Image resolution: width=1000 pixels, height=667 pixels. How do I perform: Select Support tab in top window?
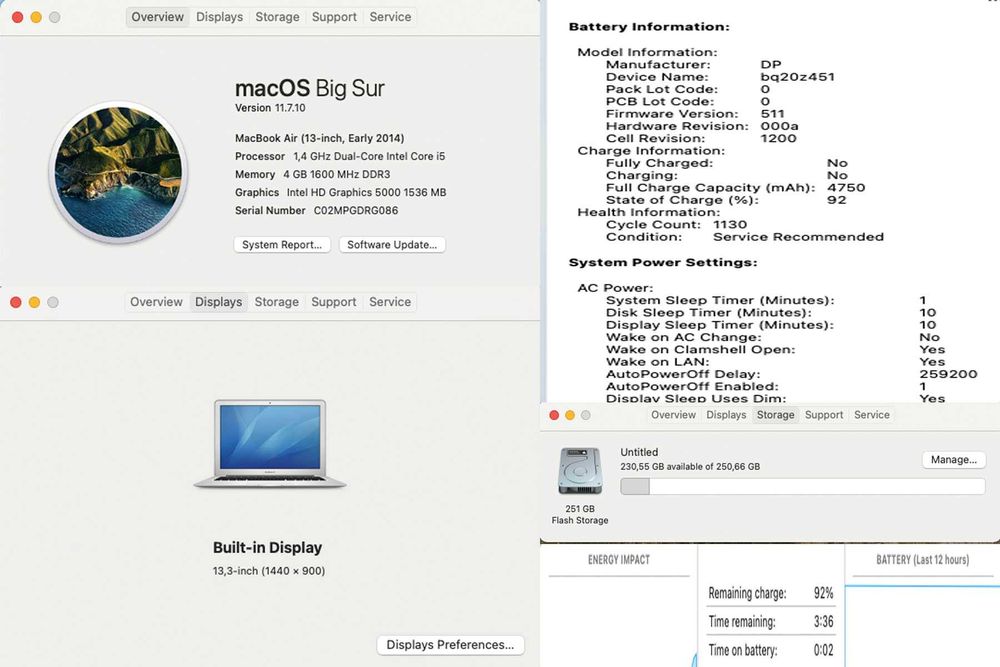(334, 17)
